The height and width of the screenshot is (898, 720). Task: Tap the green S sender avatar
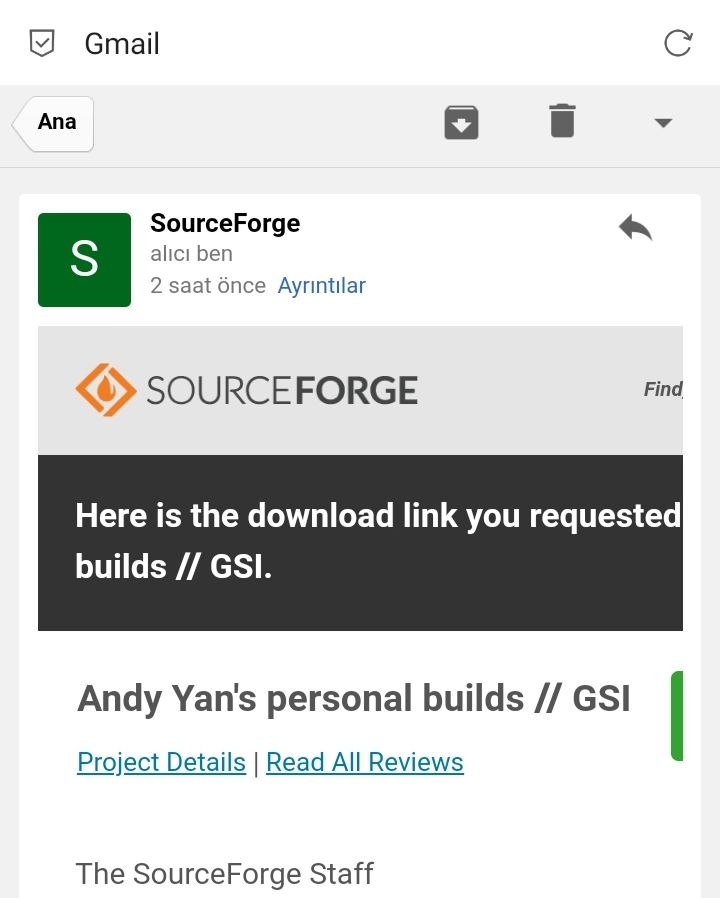pyautogui.click(x=84, y=260)
